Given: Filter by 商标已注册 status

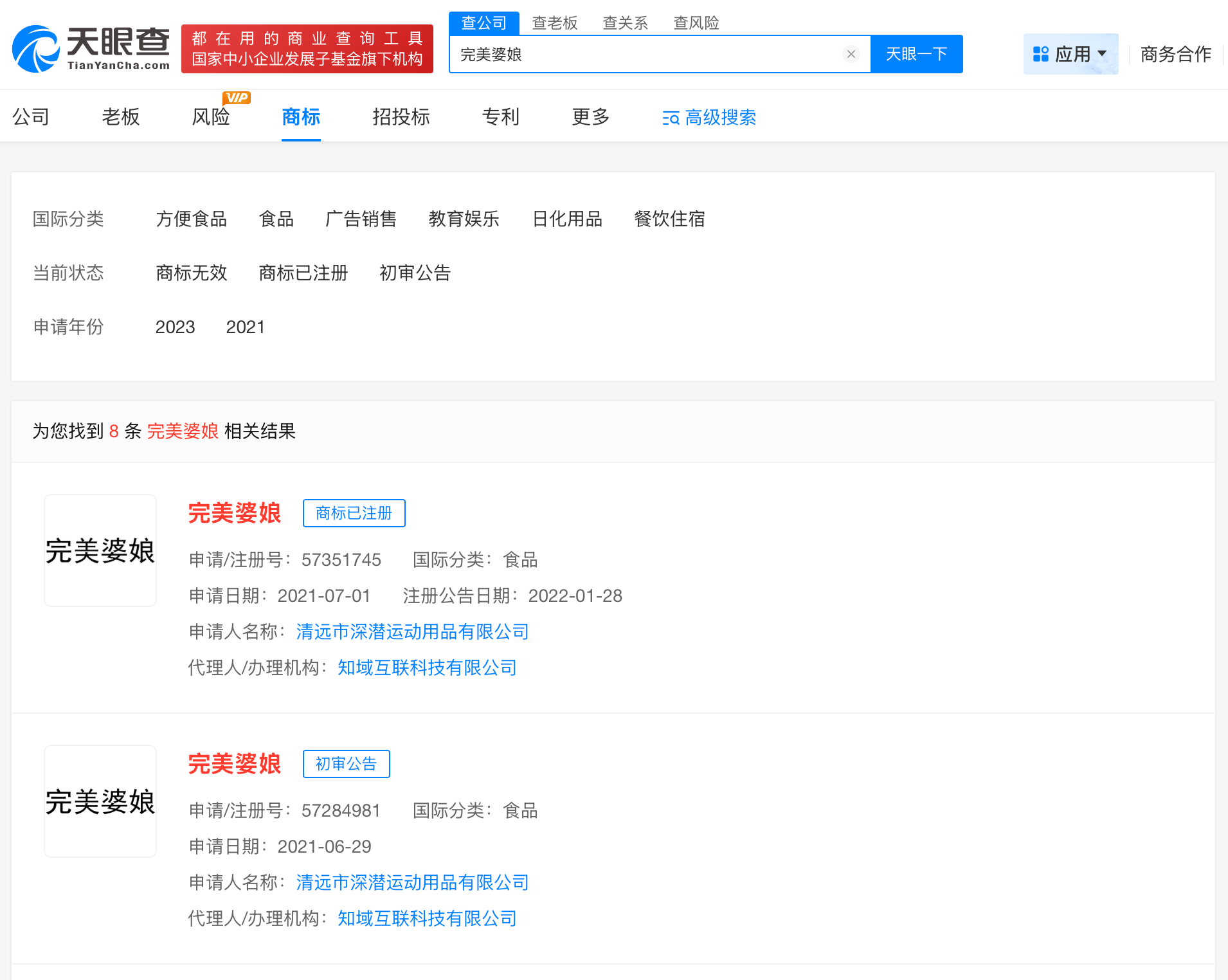Looking at the screenshot, I should (303, 273).
